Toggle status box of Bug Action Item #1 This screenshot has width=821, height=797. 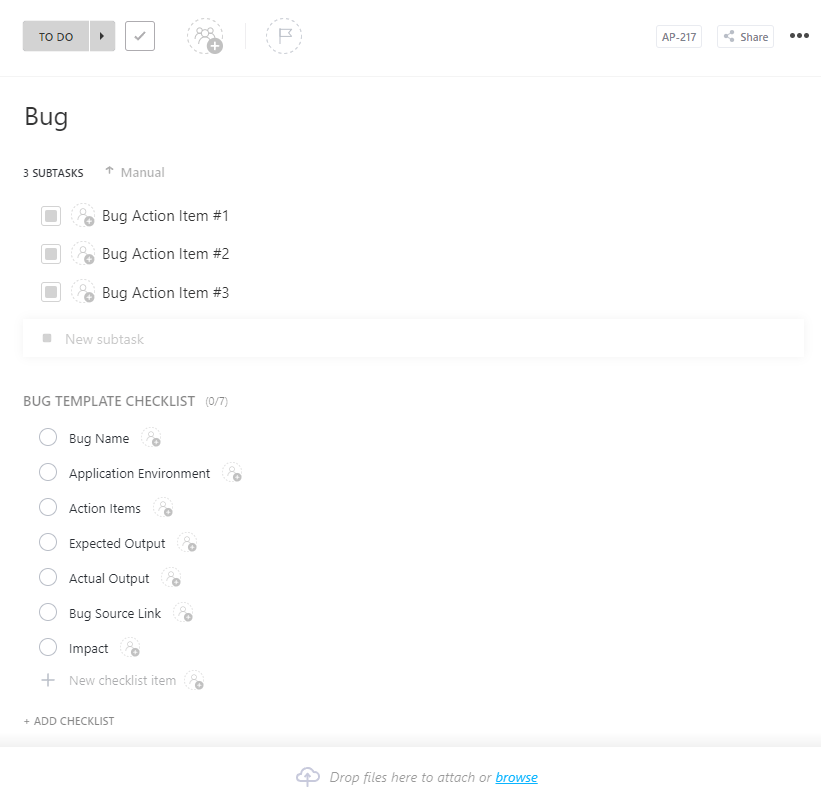point(51,216)
